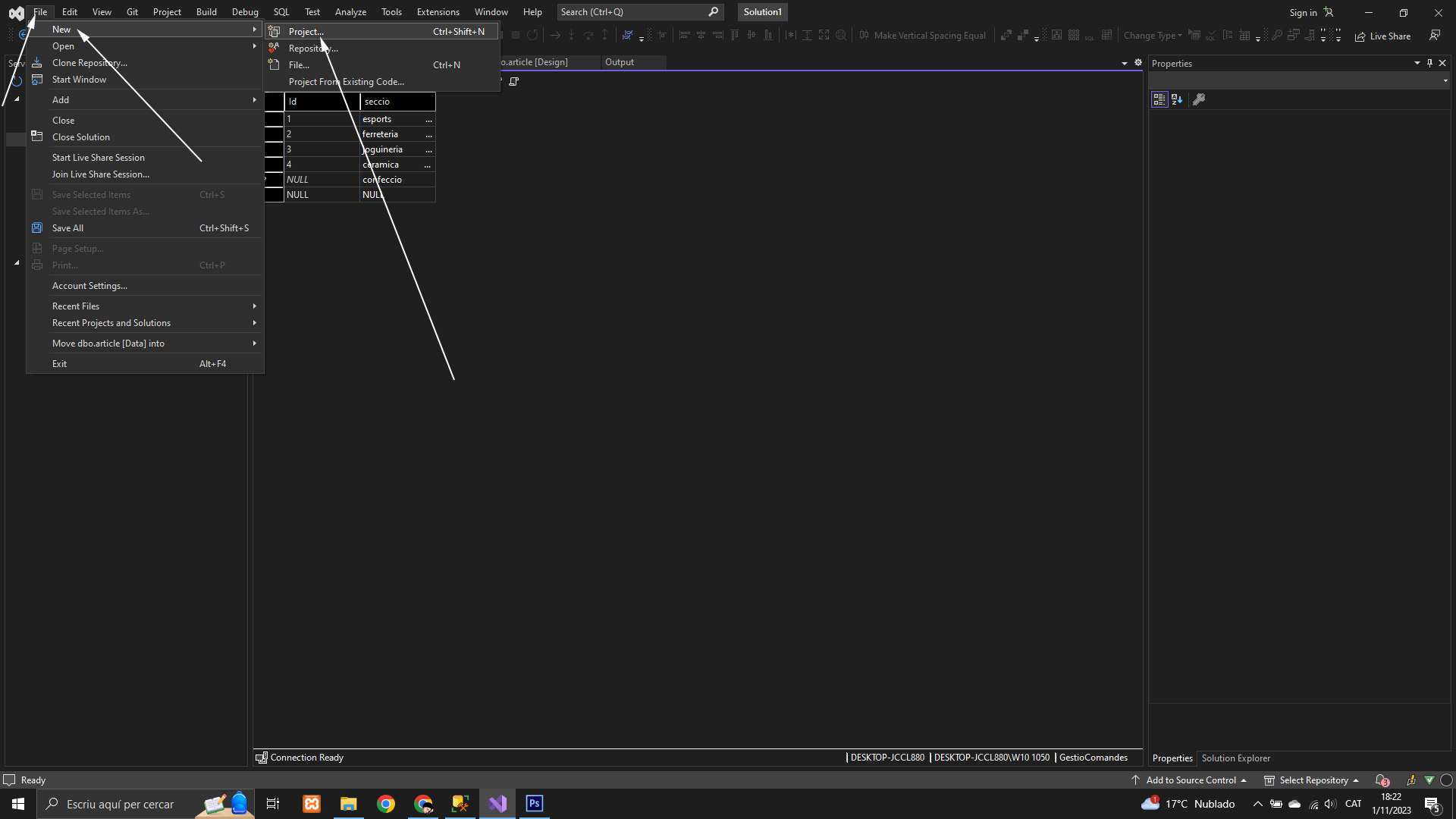Open the Properties object selector dropdown

[1445, 80]
